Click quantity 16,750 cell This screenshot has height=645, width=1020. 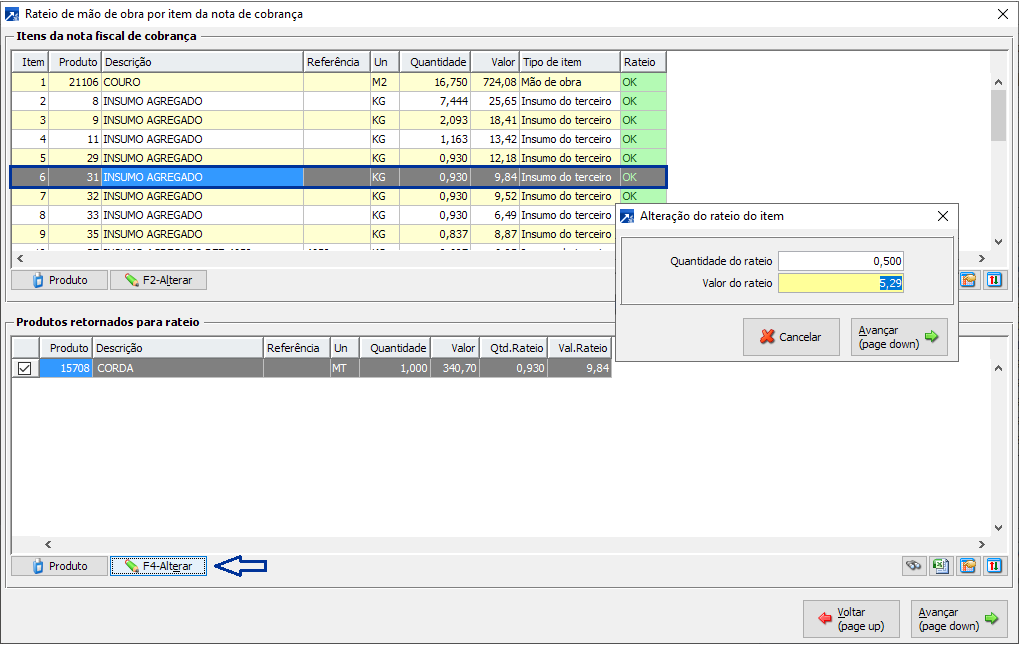(435, 82)
